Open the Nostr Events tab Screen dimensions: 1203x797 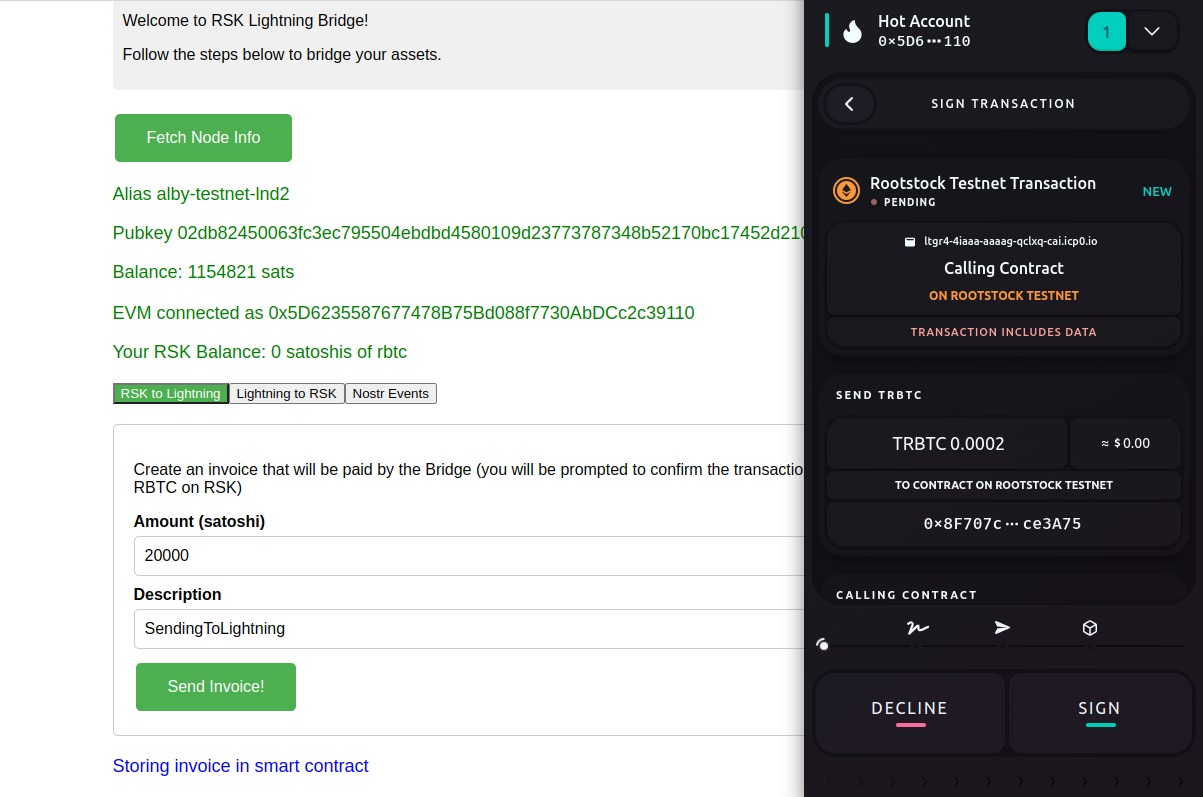point(391,394)
